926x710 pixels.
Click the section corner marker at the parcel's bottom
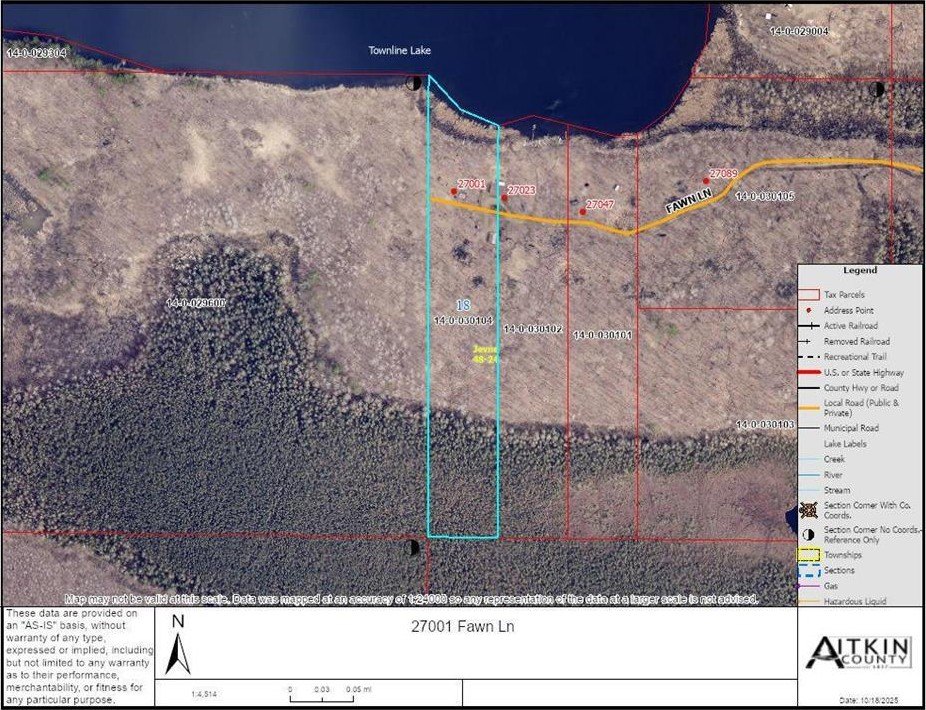pyautogui.click(x=411, y=547)
